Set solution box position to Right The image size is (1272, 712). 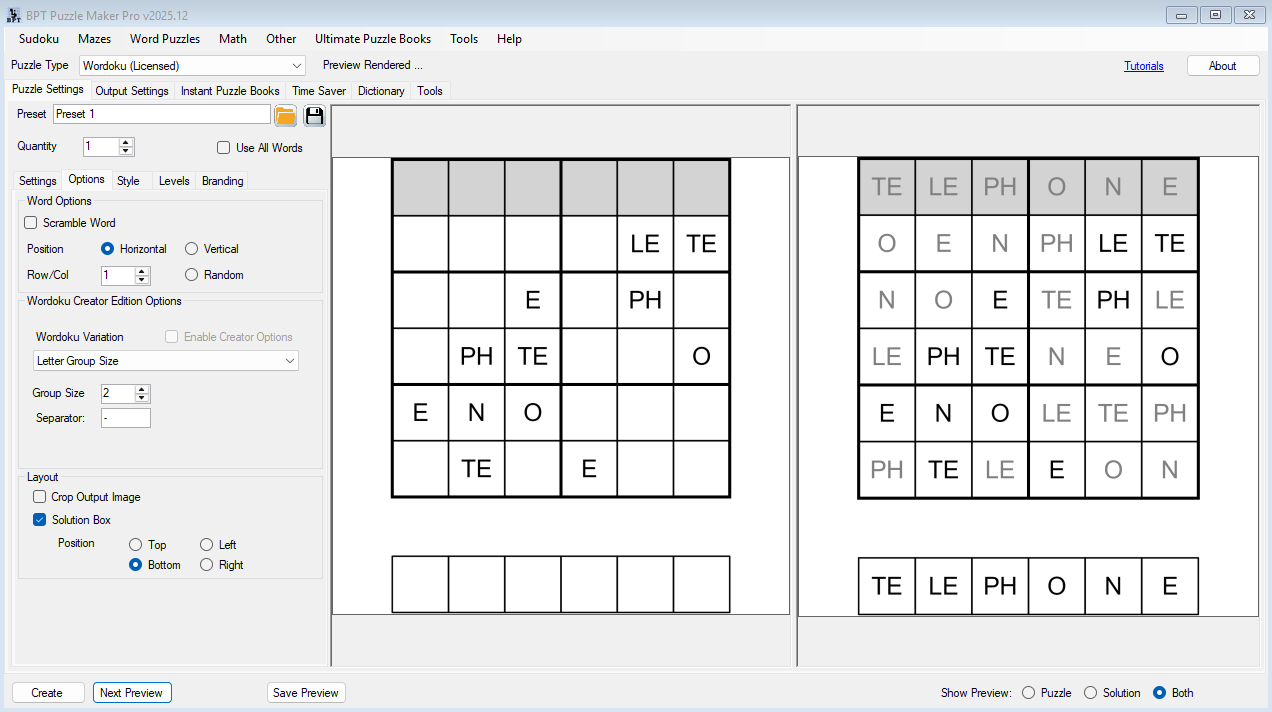pos(207,565)
